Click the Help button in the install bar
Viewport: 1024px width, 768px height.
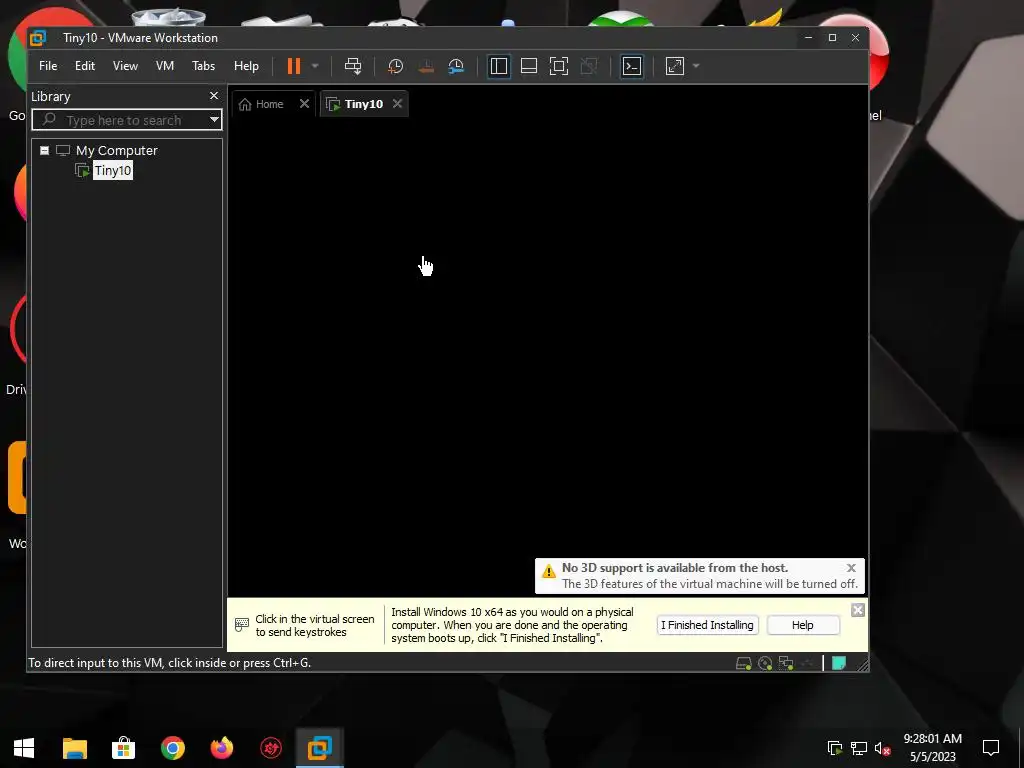tap(803, 625)
